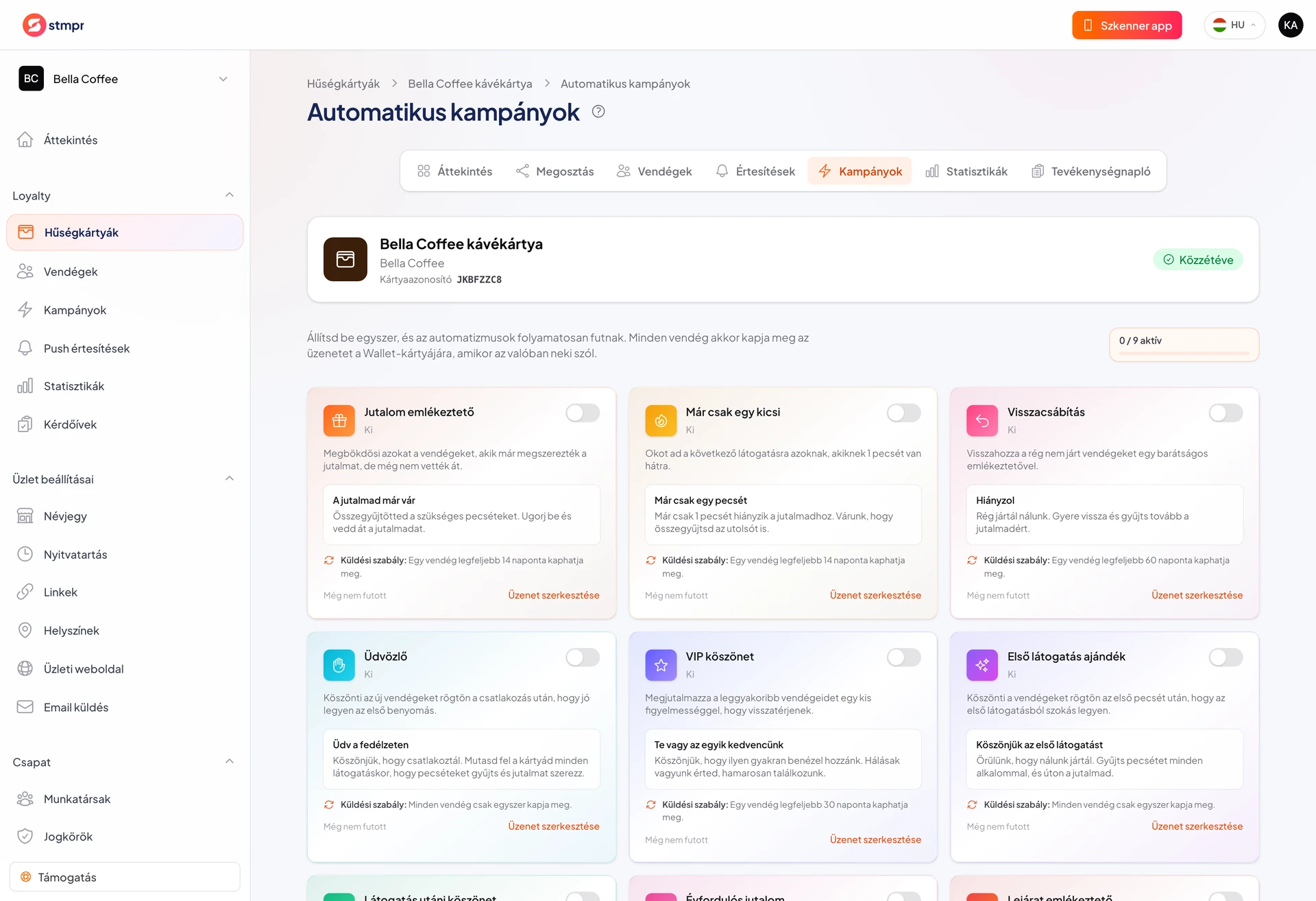This screenshot has height=901, width=1316.
Task: Switch to the Megosztás tab
Action: (x=555, y=171)
